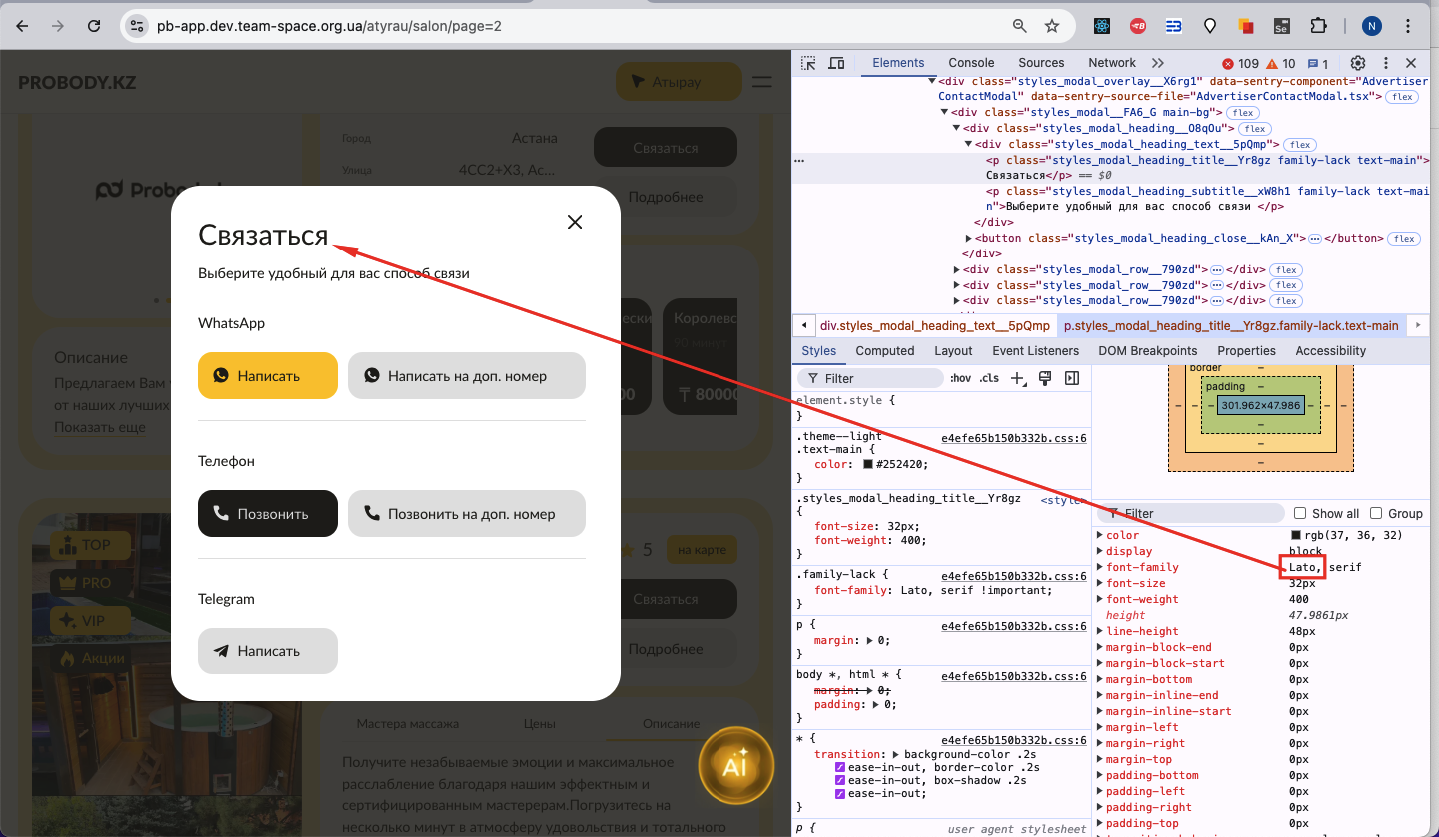The height and width of the screenshot is (837, 1439).
Task: Open DevTools three-dot customize menu
Action: (1386, 63)
